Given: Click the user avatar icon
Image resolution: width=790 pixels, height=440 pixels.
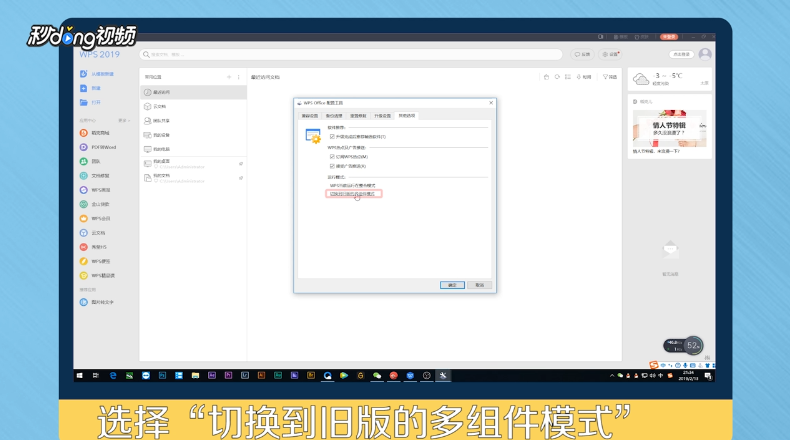Looking at the screenshot, I should [x=705, y=54].
